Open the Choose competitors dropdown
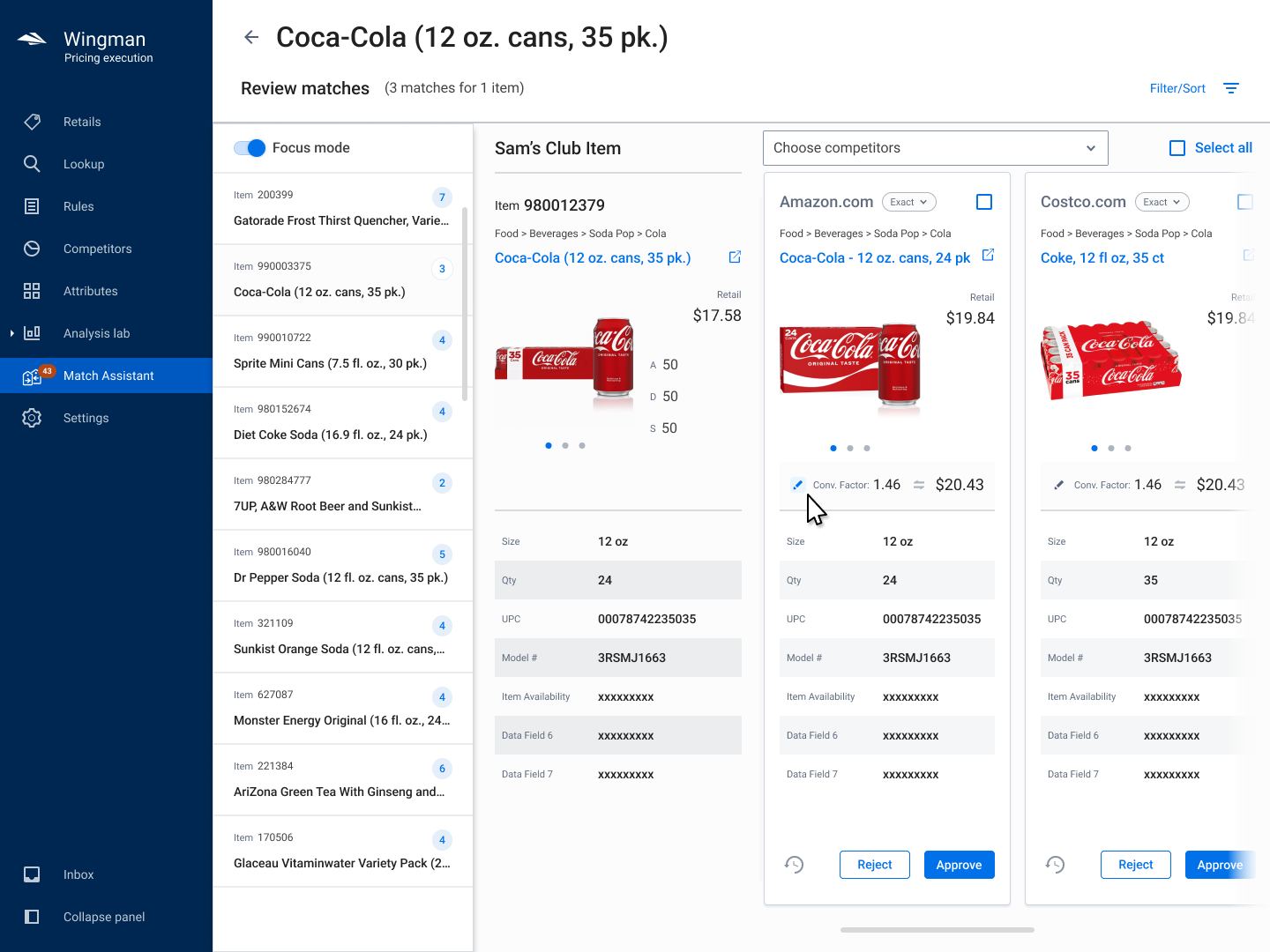This screenshot has width=1270, height=952. pos(935,148)
